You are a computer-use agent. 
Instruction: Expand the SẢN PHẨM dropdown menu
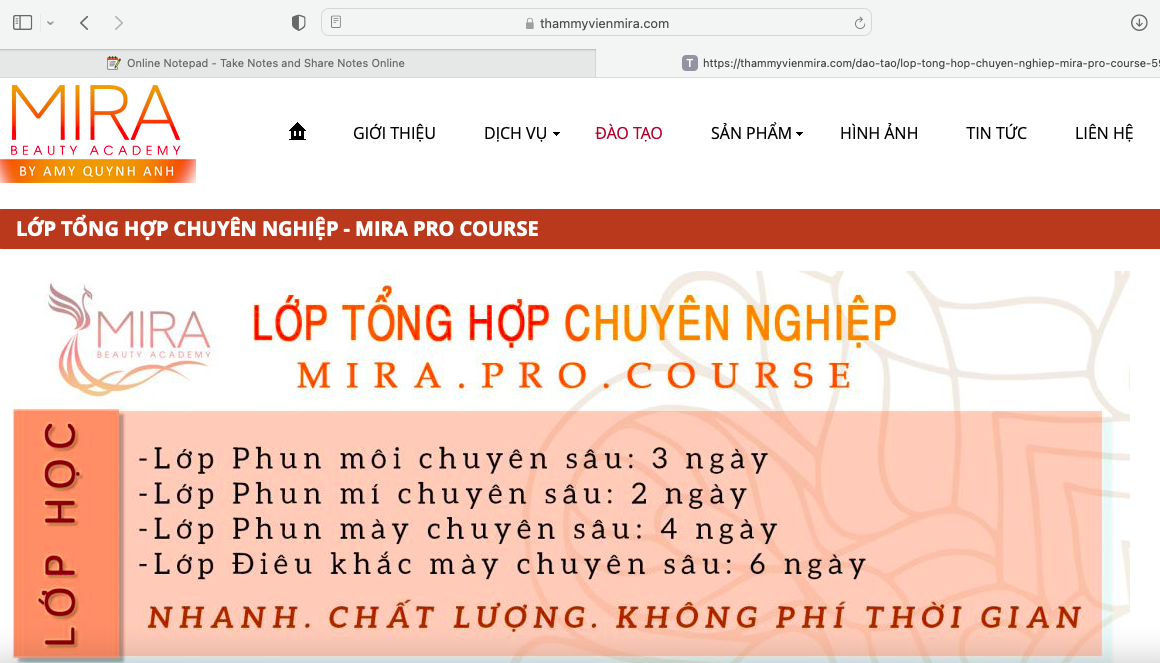tap(756, 133)
